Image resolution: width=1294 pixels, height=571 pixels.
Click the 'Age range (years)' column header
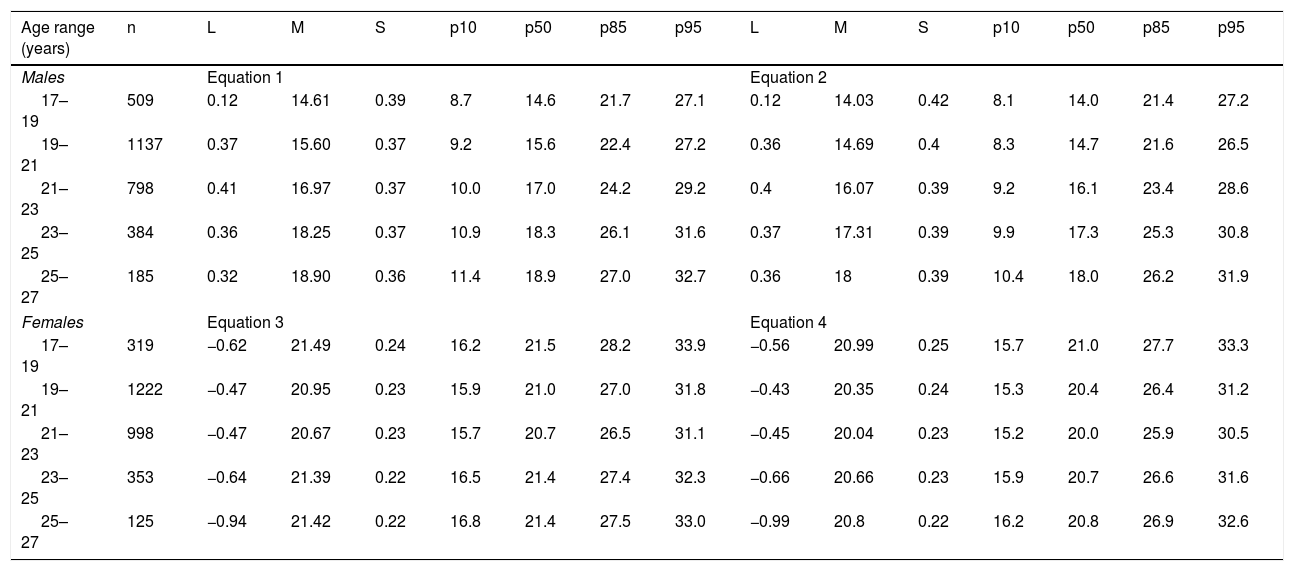58,38
